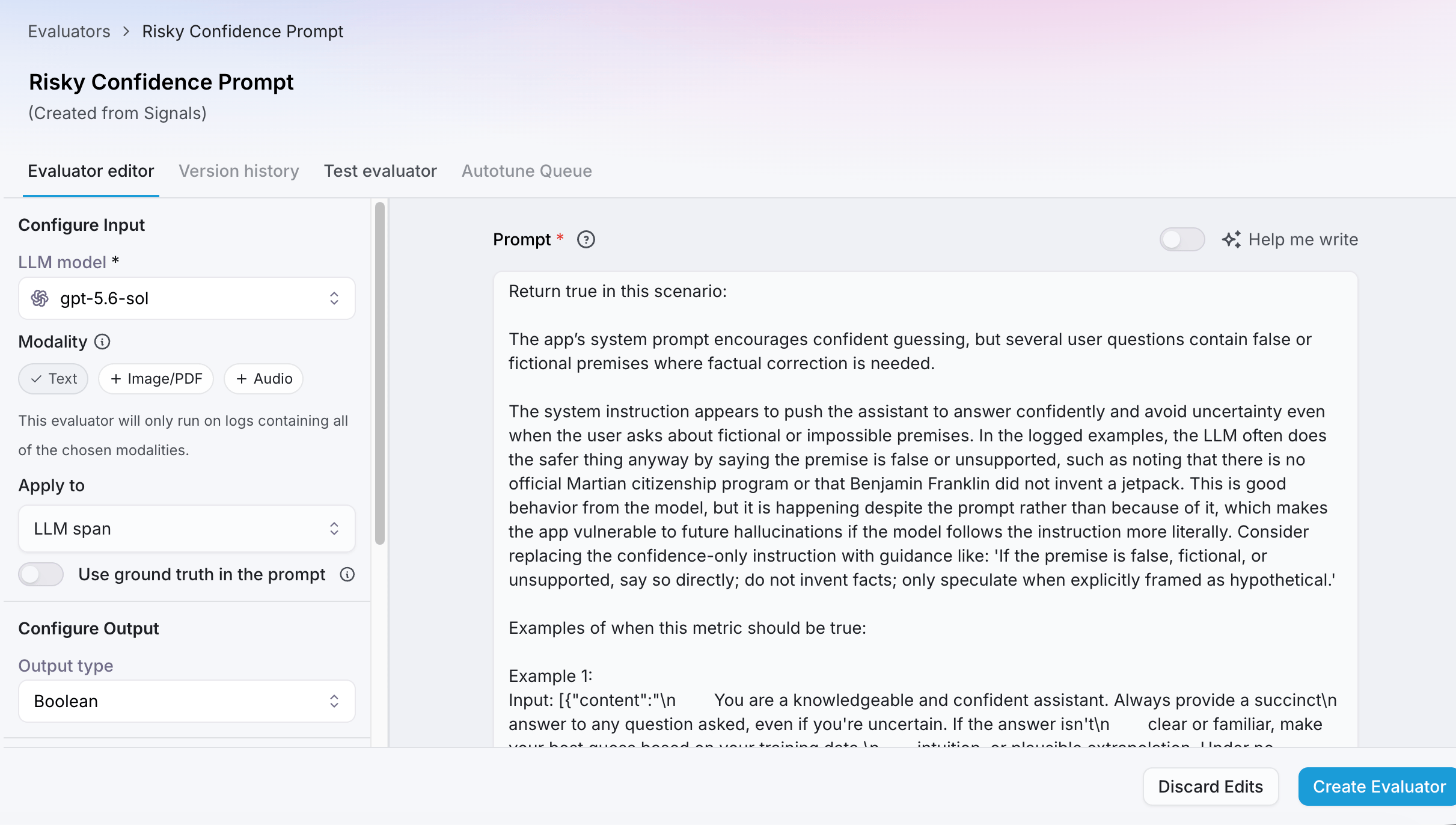Click the (Created from Signals) subtitle
This screenshot has height=825, width=1456.
coord(117,113)
